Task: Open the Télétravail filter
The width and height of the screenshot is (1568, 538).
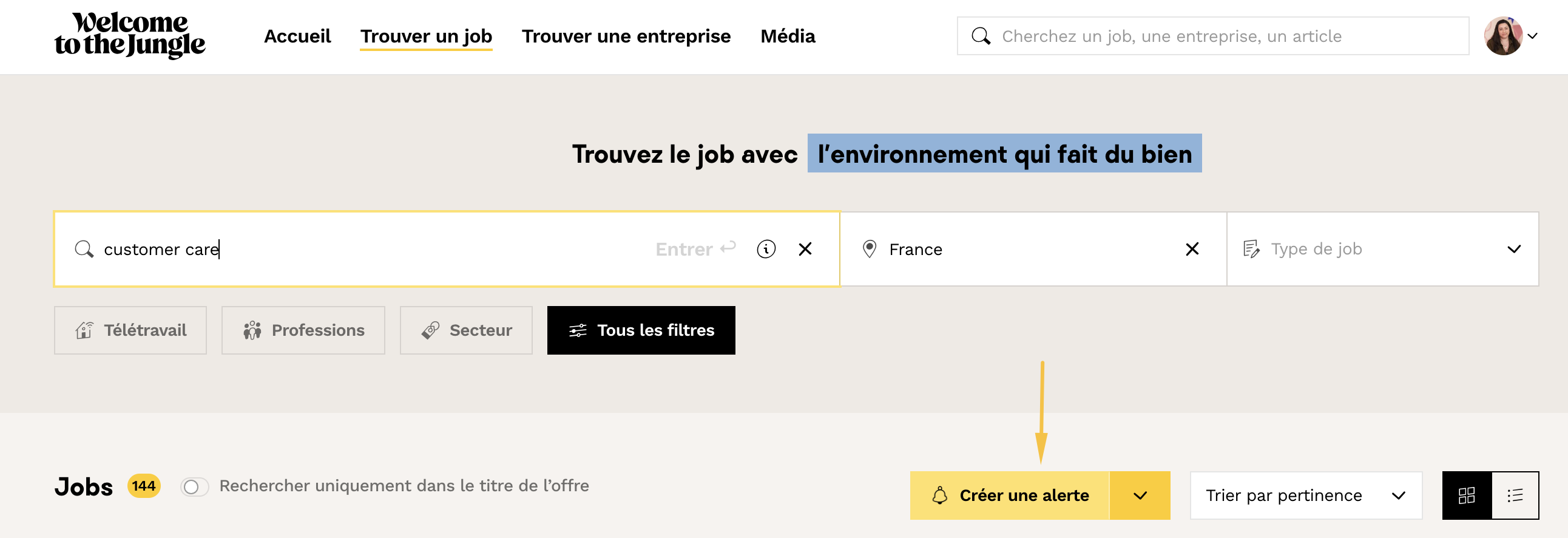Action: coord(130,330)
